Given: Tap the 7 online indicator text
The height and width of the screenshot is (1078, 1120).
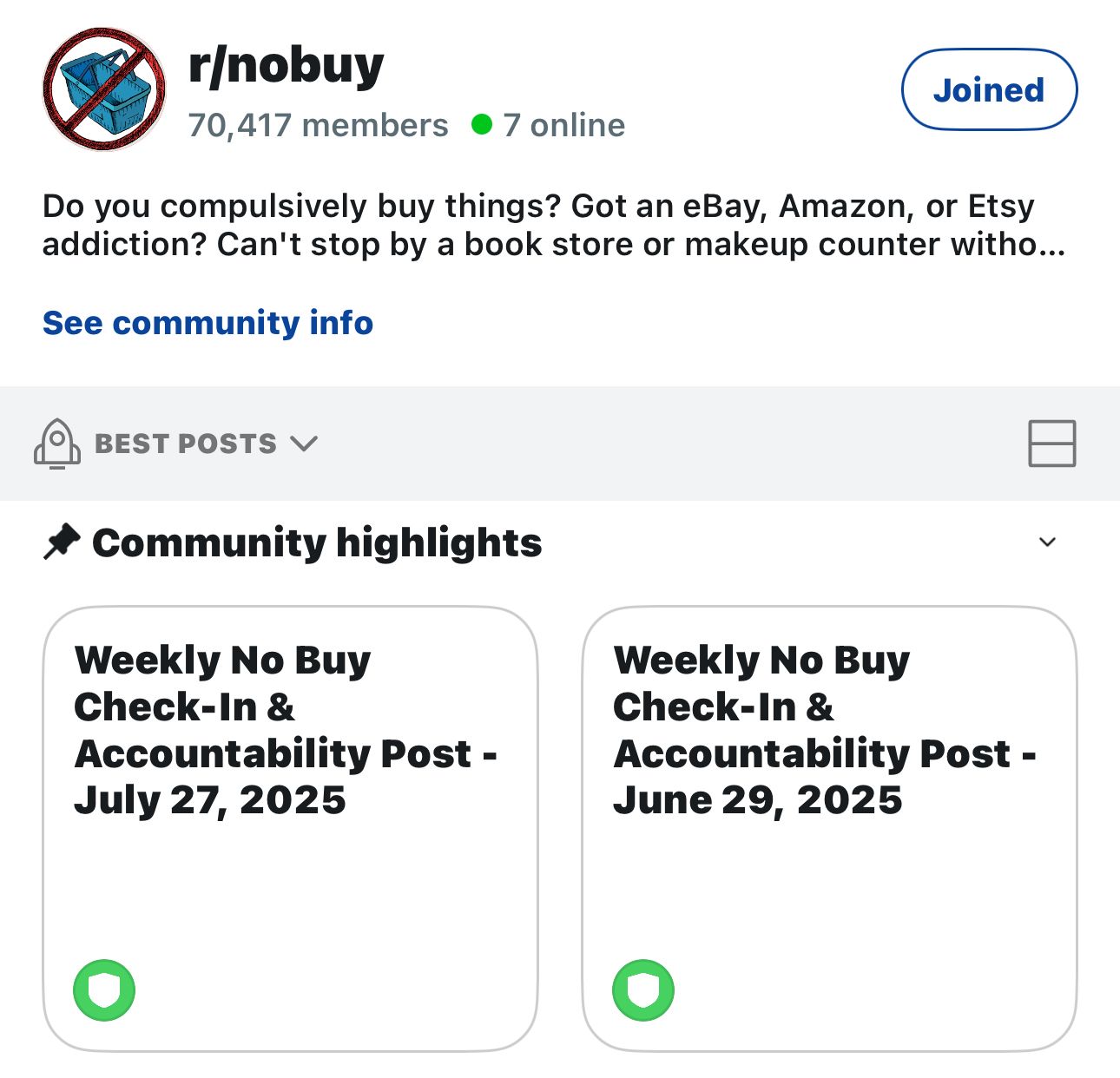Looking at the screenshot, I should [564, 125].
